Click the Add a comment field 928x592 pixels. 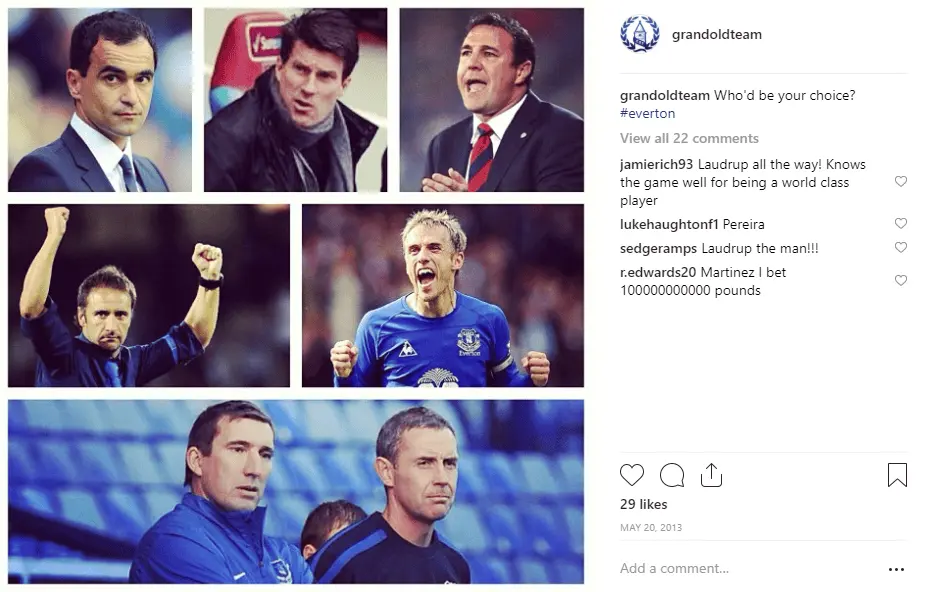click(740, 569)
